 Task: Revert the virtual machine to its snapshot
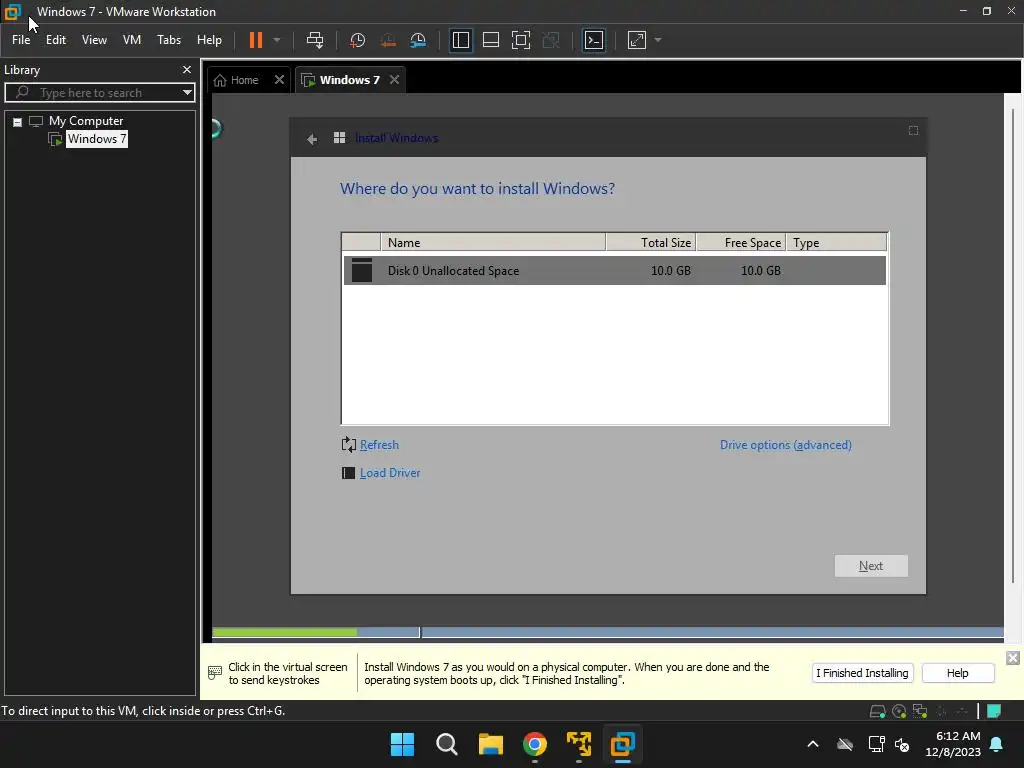point(388,40)
